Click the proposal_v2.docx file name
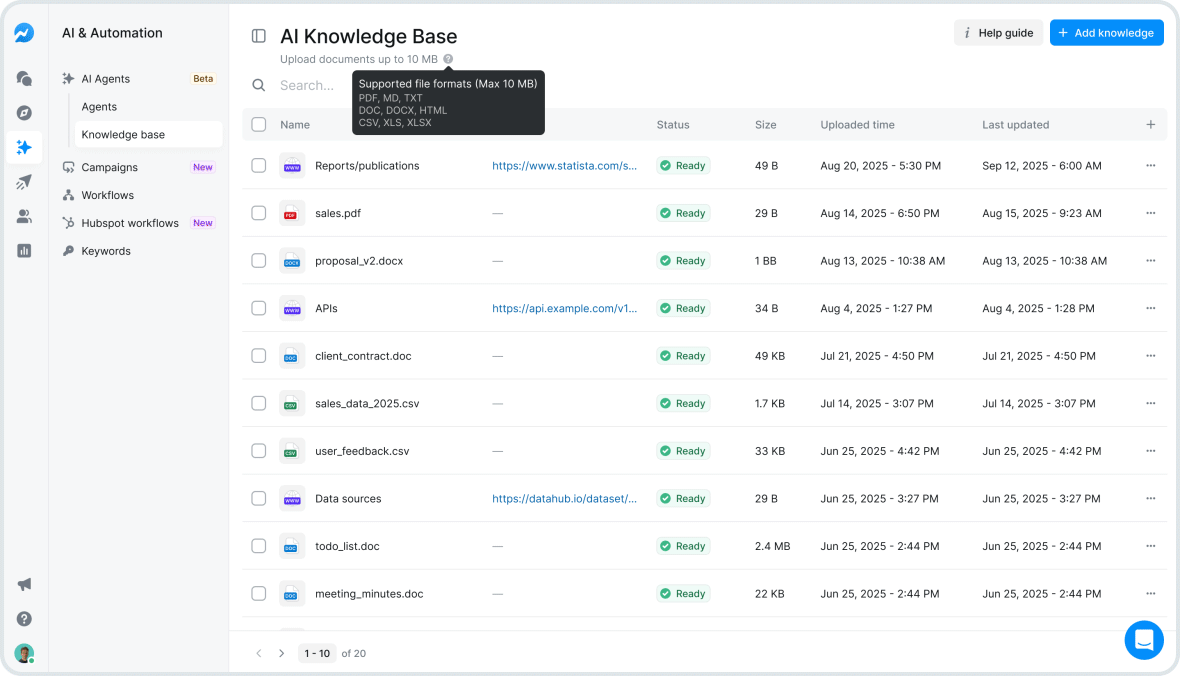This screenshot has width=1180, height=676. (x=359, y=260)
